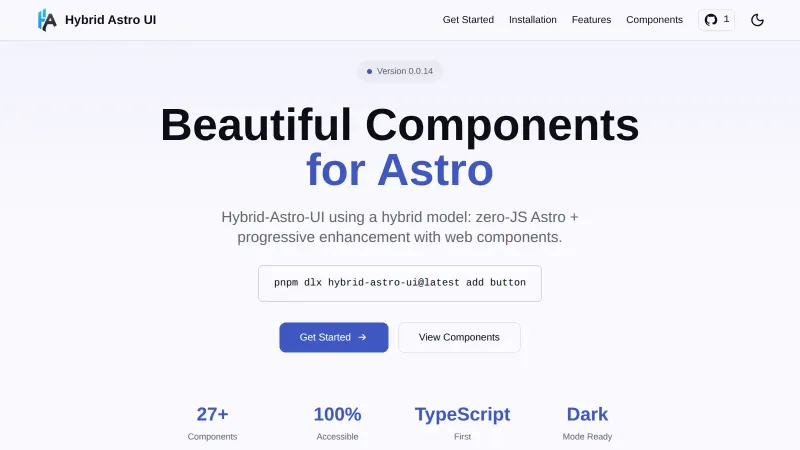Select the Features navigation link
The width and height of the screenshot is (800, 450).
[591, 20]
